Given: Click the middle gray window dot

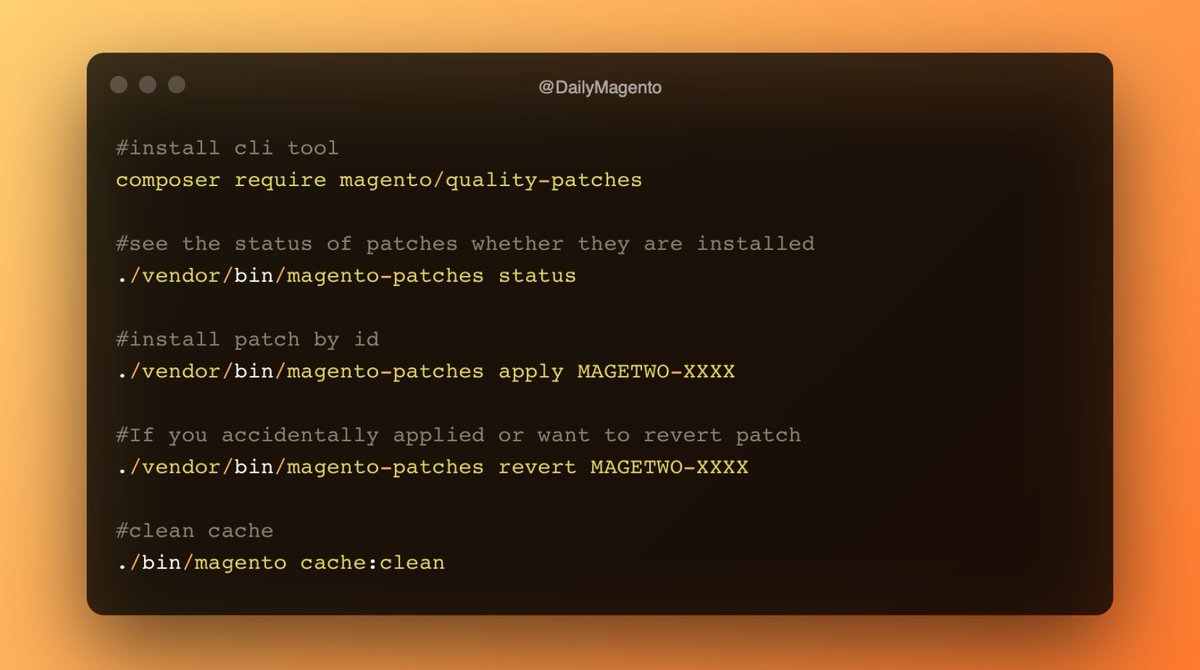Looking at the screenshot, I should click(148, 85).
